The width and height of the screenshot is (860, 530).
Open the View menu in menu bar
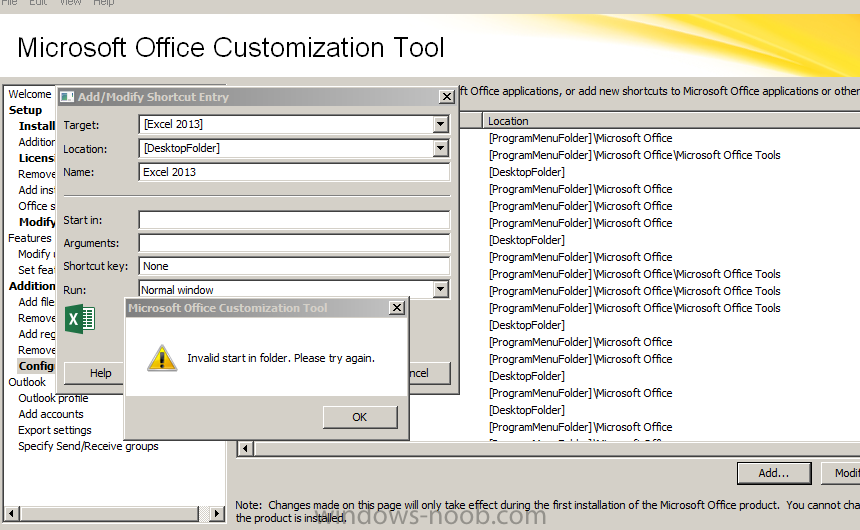coord(70,3)
